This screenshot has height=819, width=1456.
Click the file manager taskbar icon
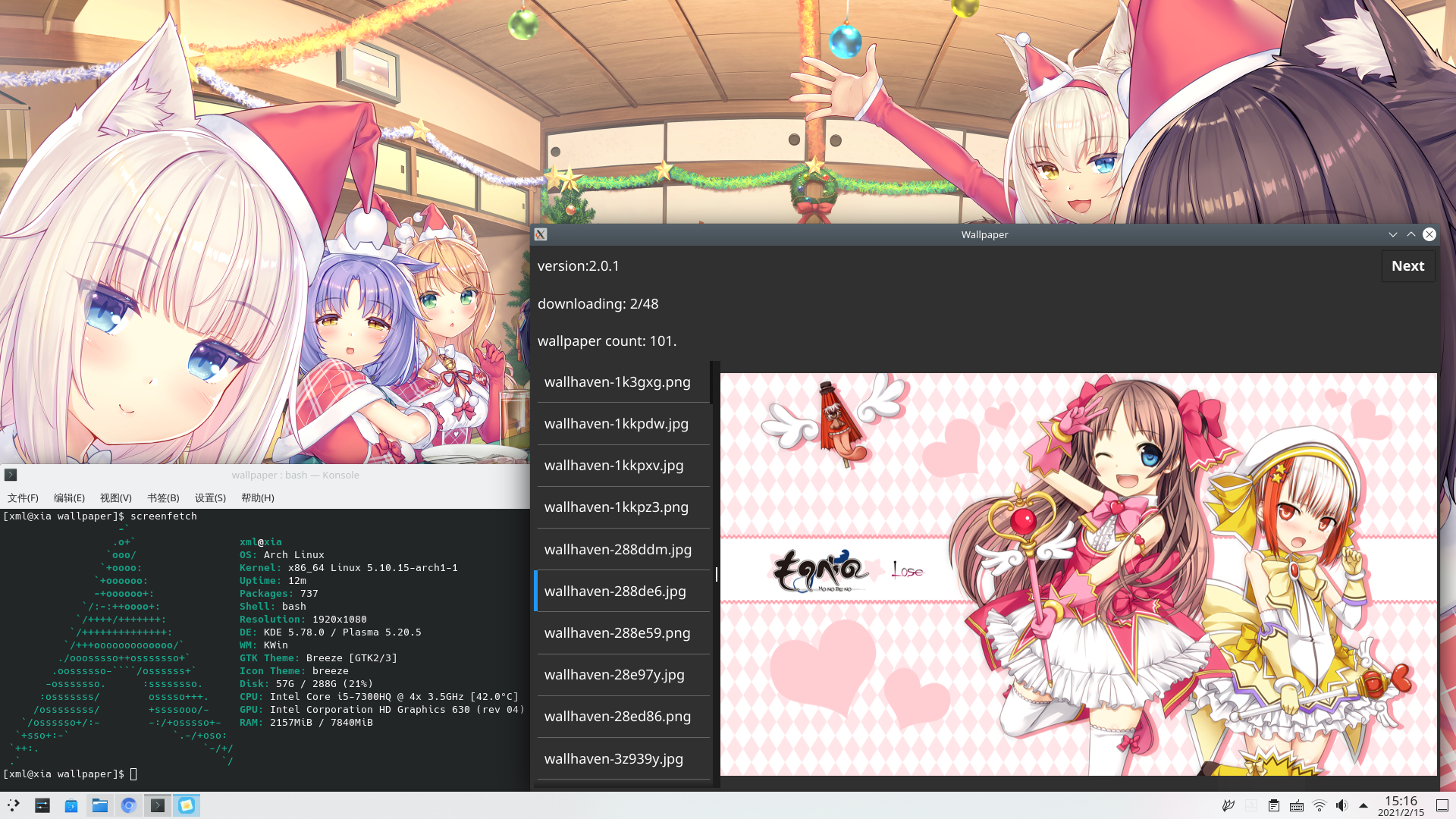[100, 805]
